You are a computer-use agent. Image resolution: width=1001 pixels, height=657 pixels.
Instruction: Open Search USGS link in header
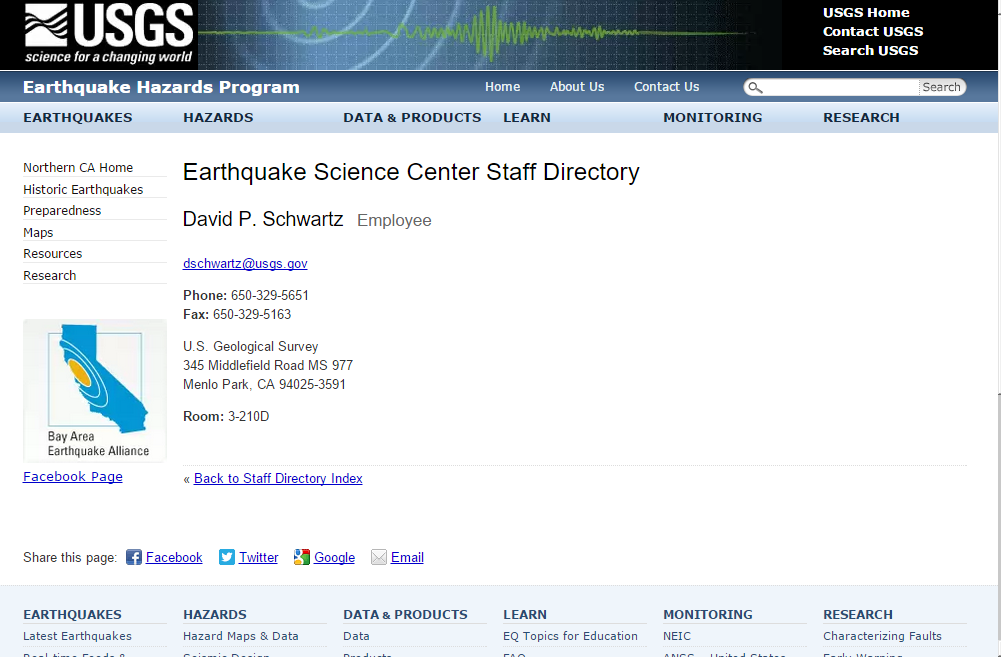pos(870,51)
